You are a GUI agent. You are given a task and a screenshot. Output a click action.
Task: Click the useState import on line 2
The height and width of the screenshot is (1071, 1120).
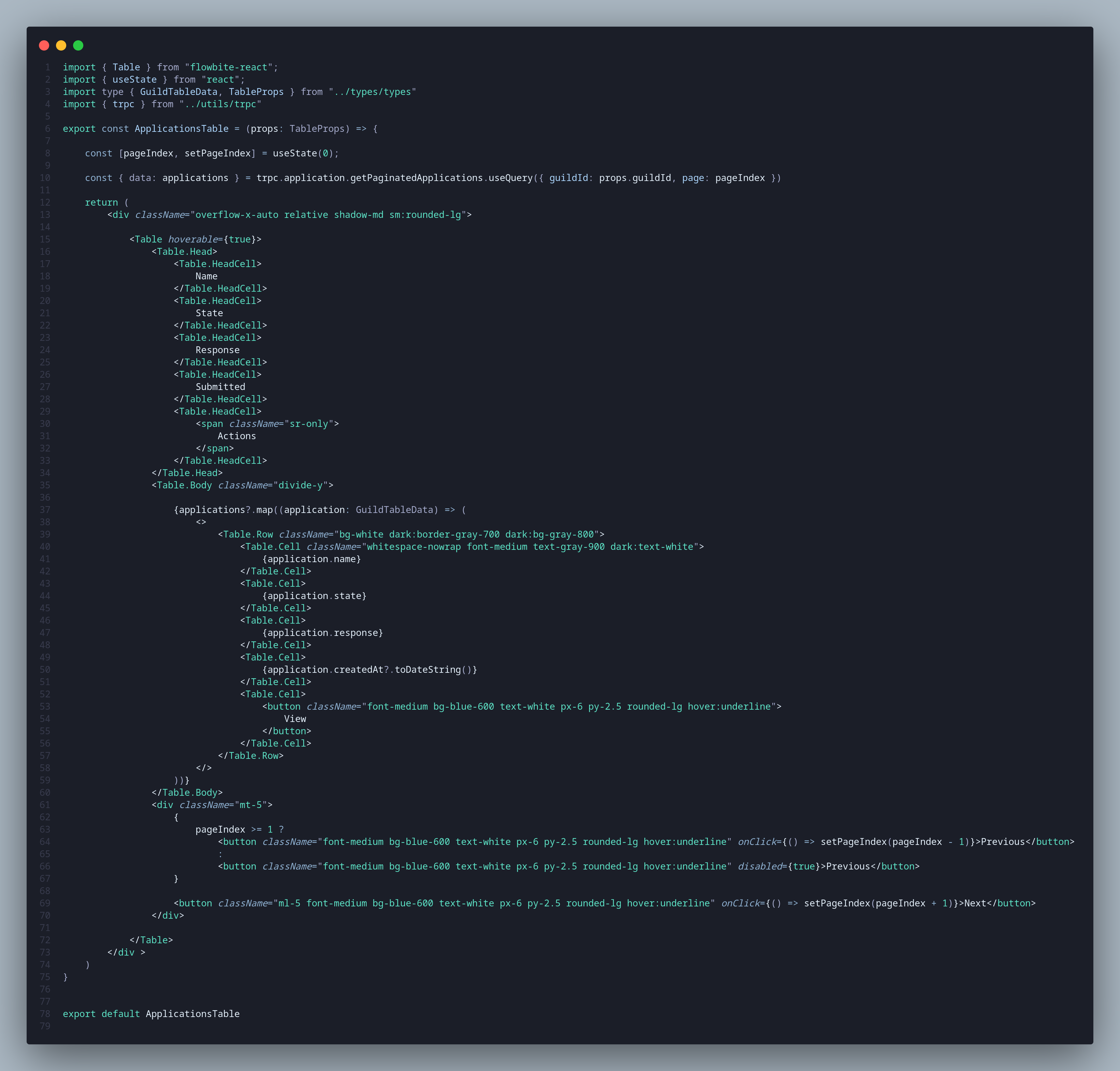pyautogui.click(x=134, y=79)
